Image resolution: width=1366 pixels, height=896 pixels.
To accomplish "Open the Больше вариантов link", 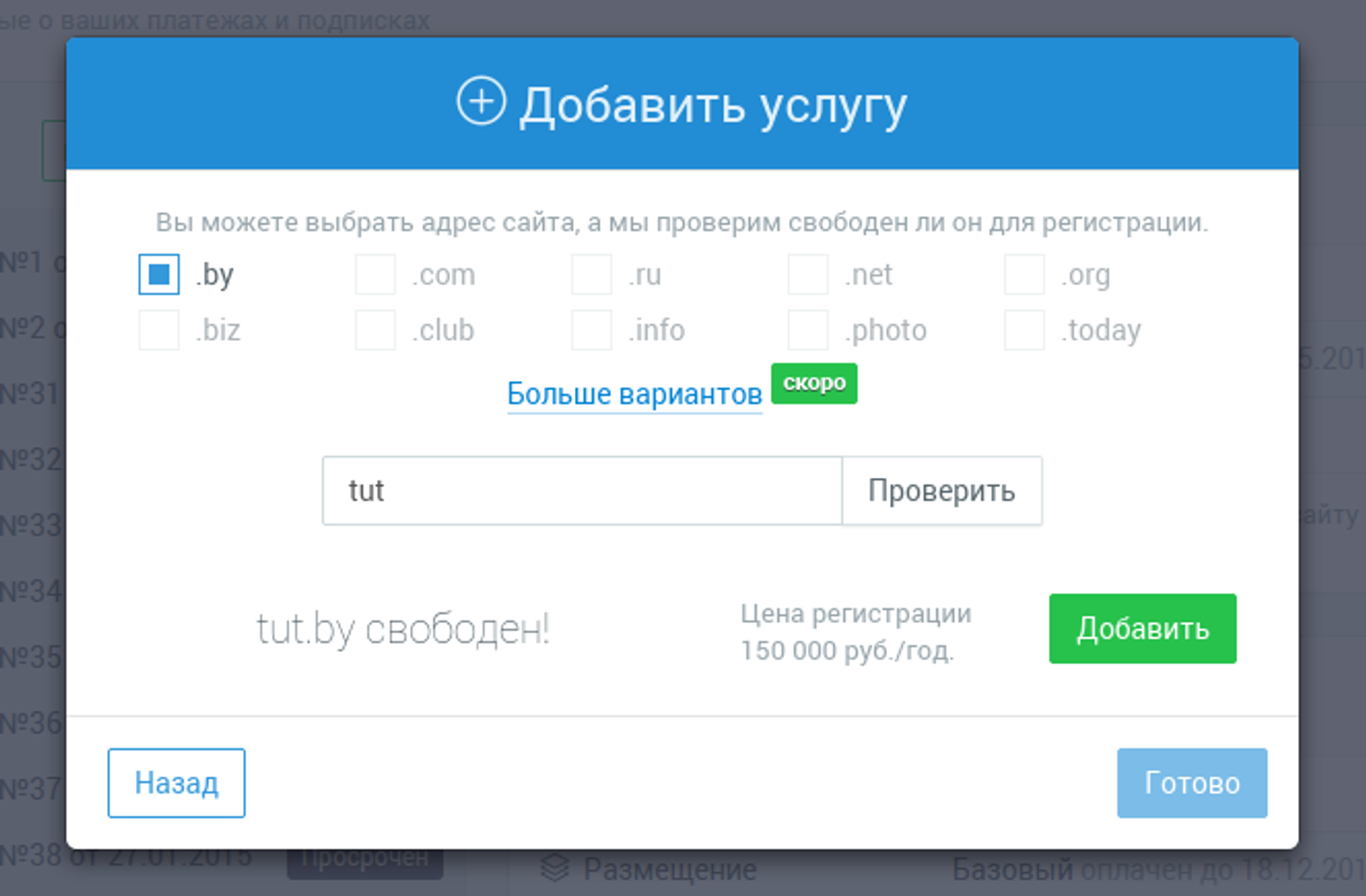I will [635, 394].
